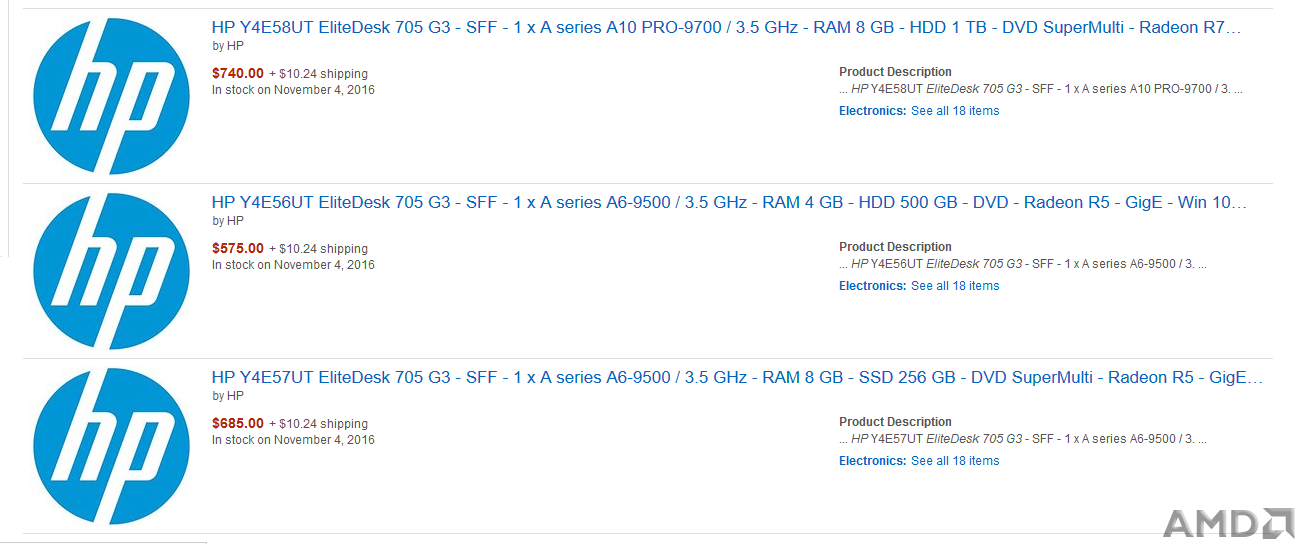Click the HP logo for Y4E57UT listing
The height and width of the screenshot is (544, 1300).
111,447
